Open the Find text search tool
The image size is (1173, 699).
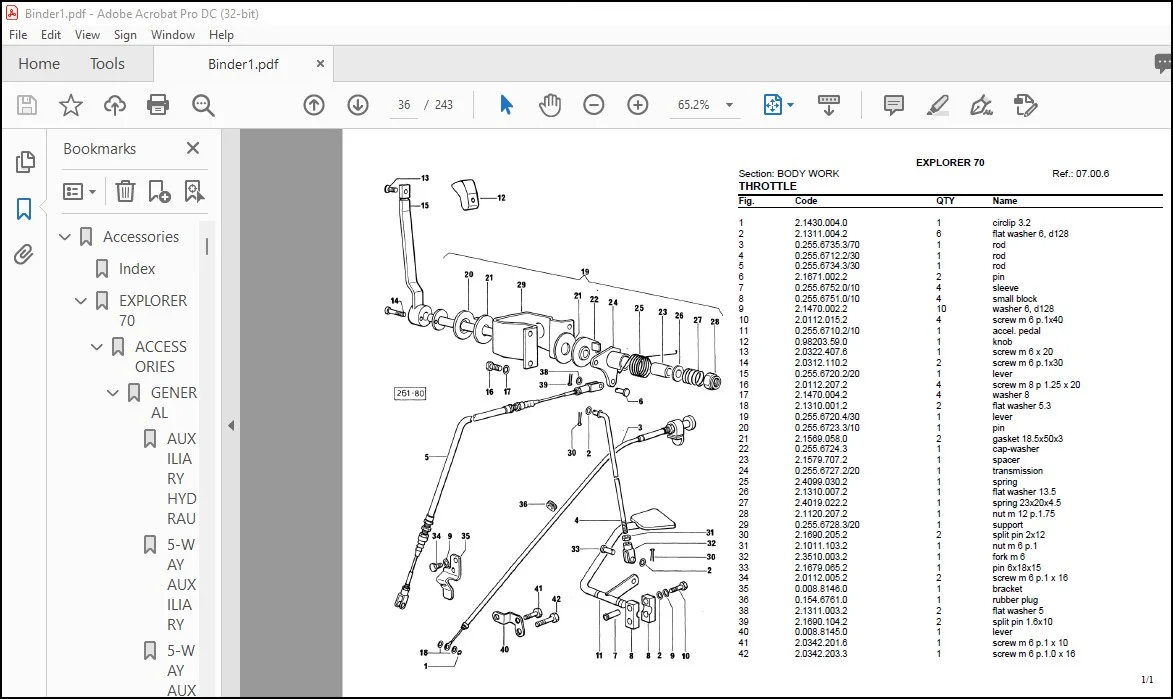(x=203, y=105)
